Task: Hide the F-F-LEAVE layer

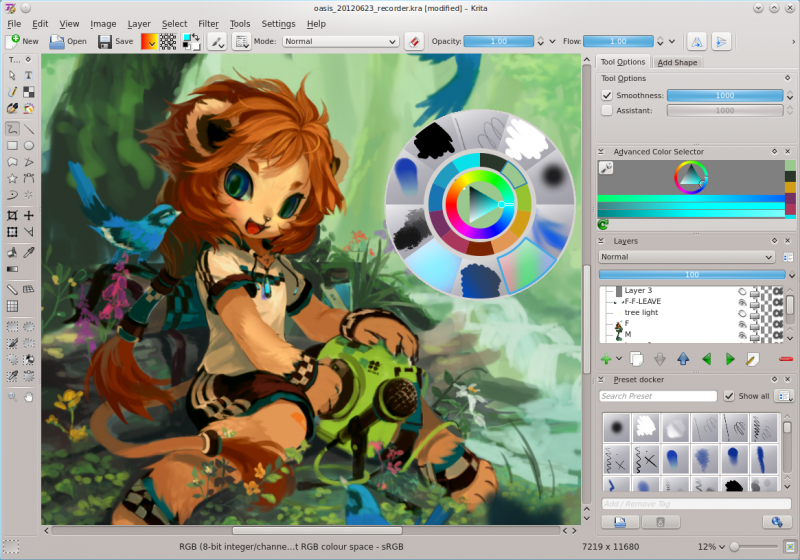Action: [742, 302]
